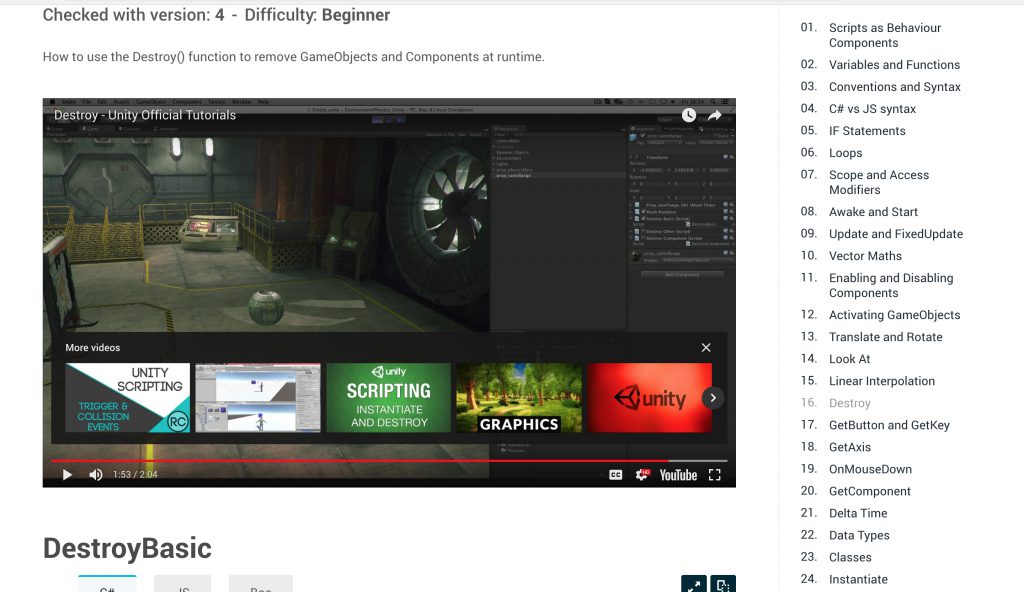Open Scripts as Behaviour Components lesson
Screen dimensions: 1024x592
(885, 35)
